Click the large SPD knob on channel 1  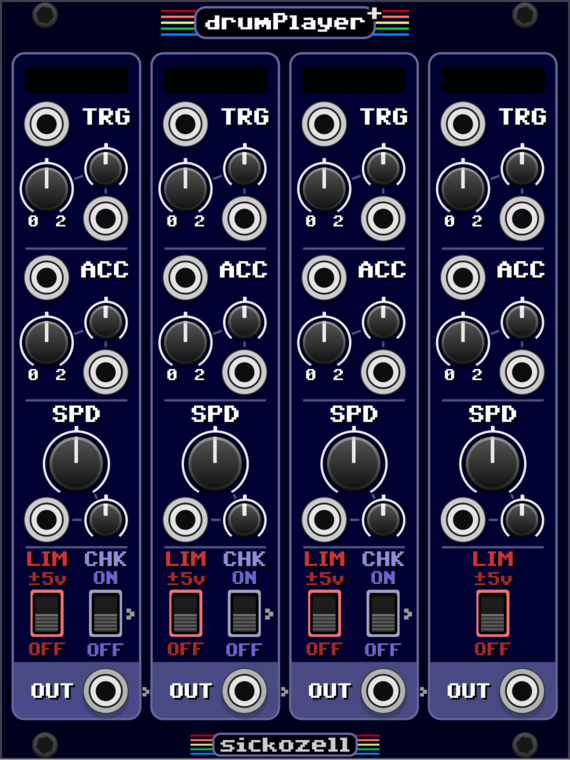[76, 463]
